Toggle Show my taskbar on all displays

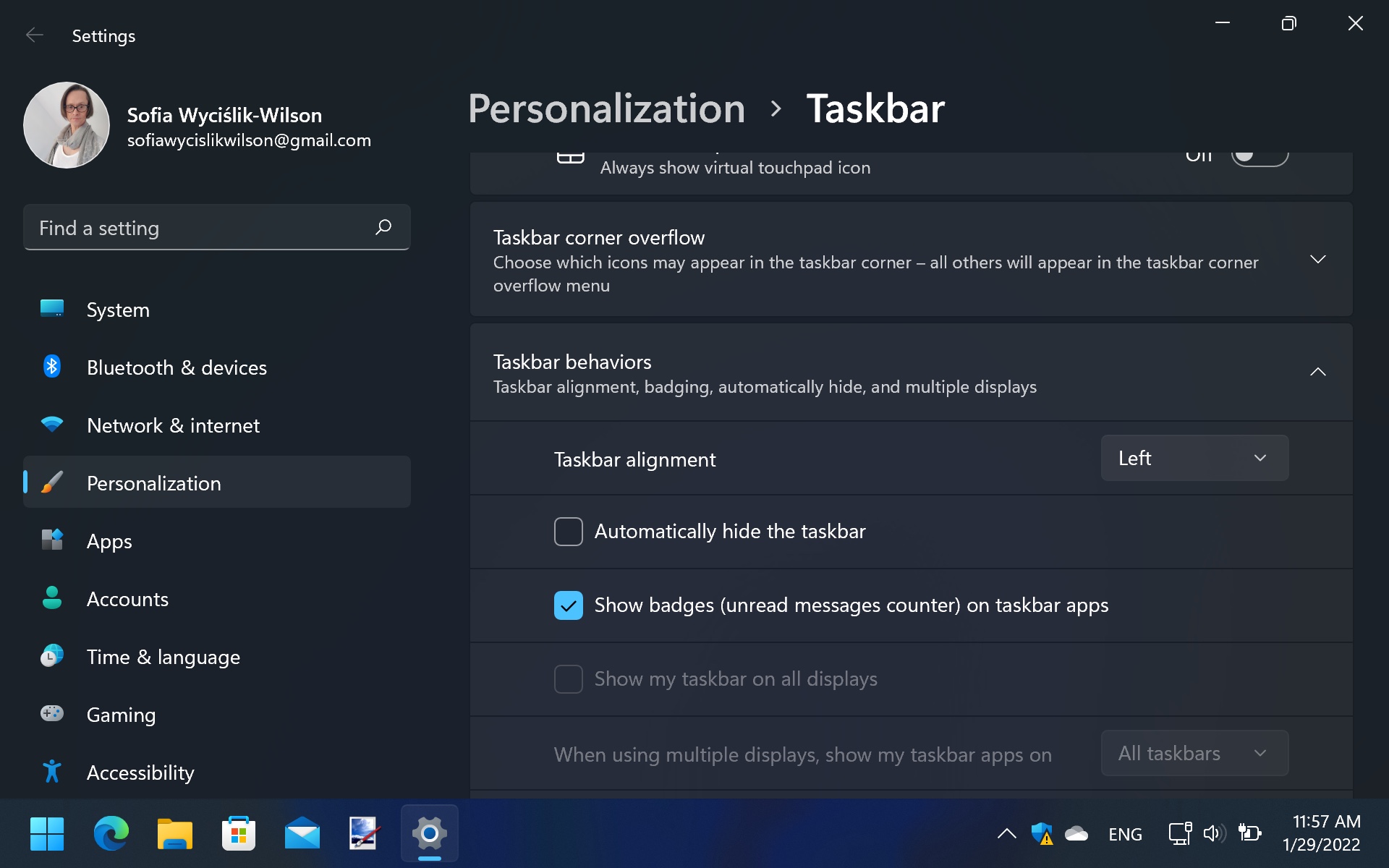point(568,677)
